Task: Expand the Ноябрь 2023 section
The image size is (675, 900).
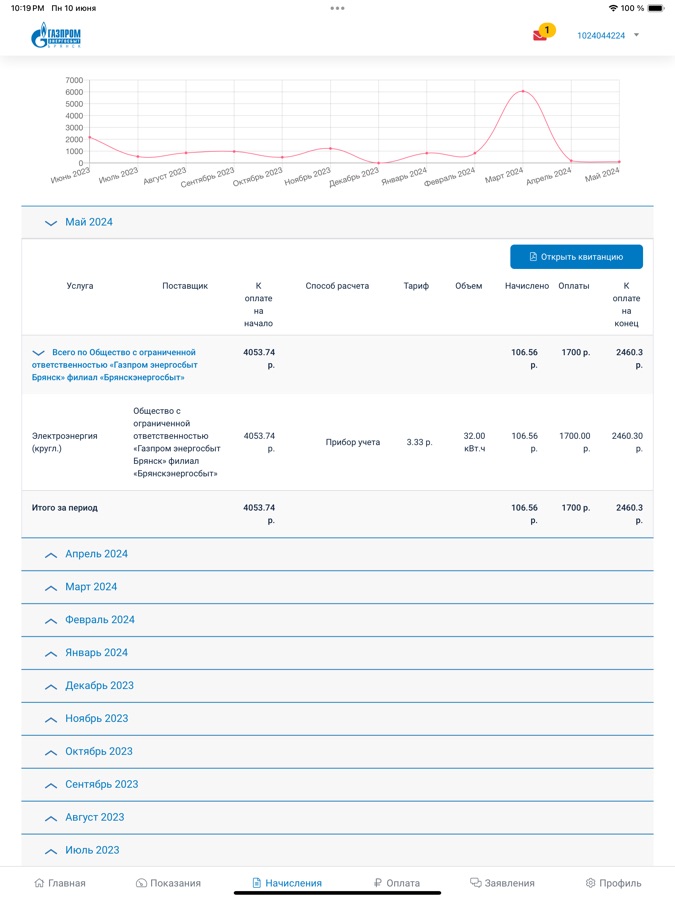Action: click(96, 719)
